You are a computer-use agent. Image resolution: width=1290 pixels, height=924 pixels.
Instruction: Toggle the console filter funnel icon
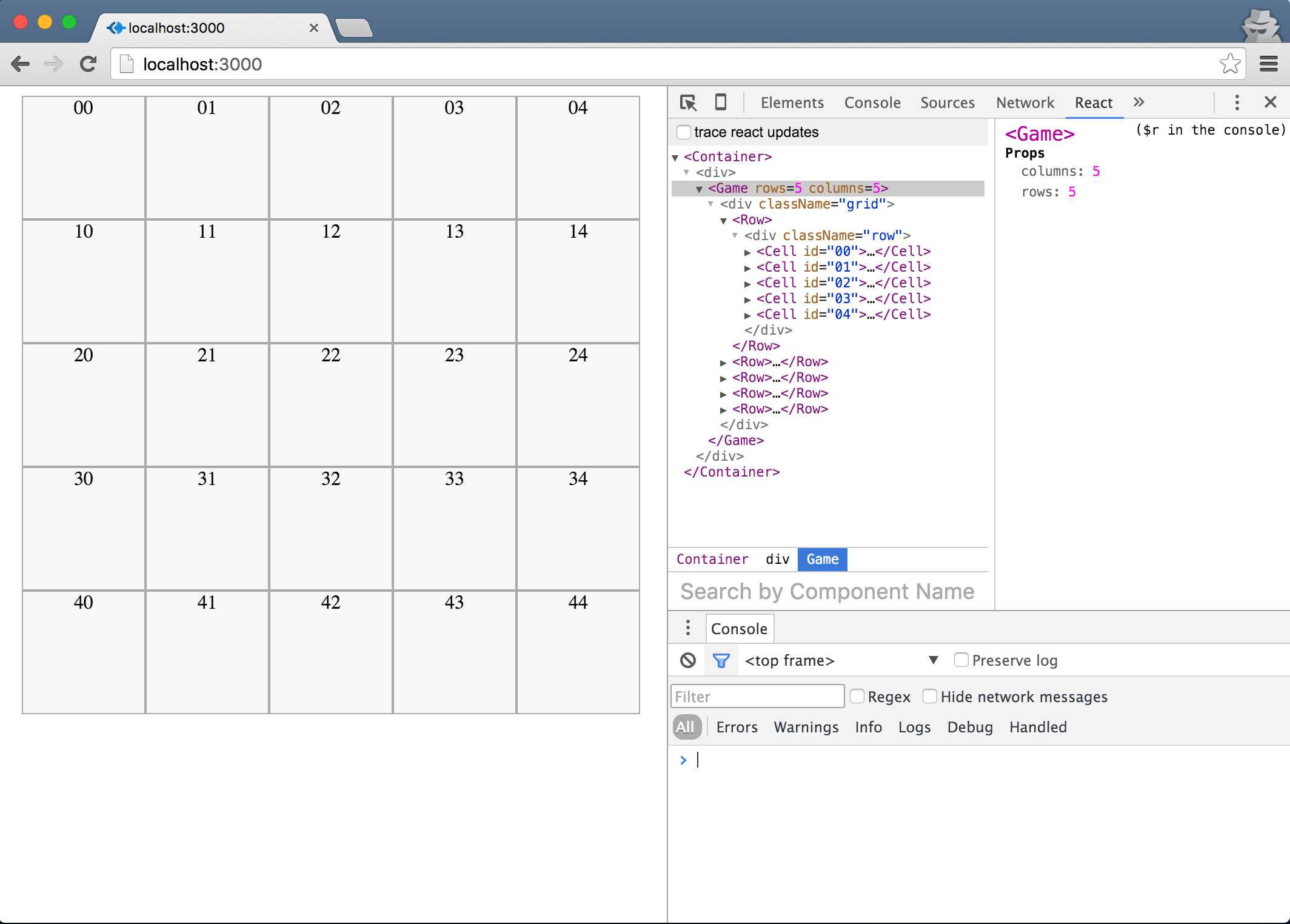click(721, 660)
